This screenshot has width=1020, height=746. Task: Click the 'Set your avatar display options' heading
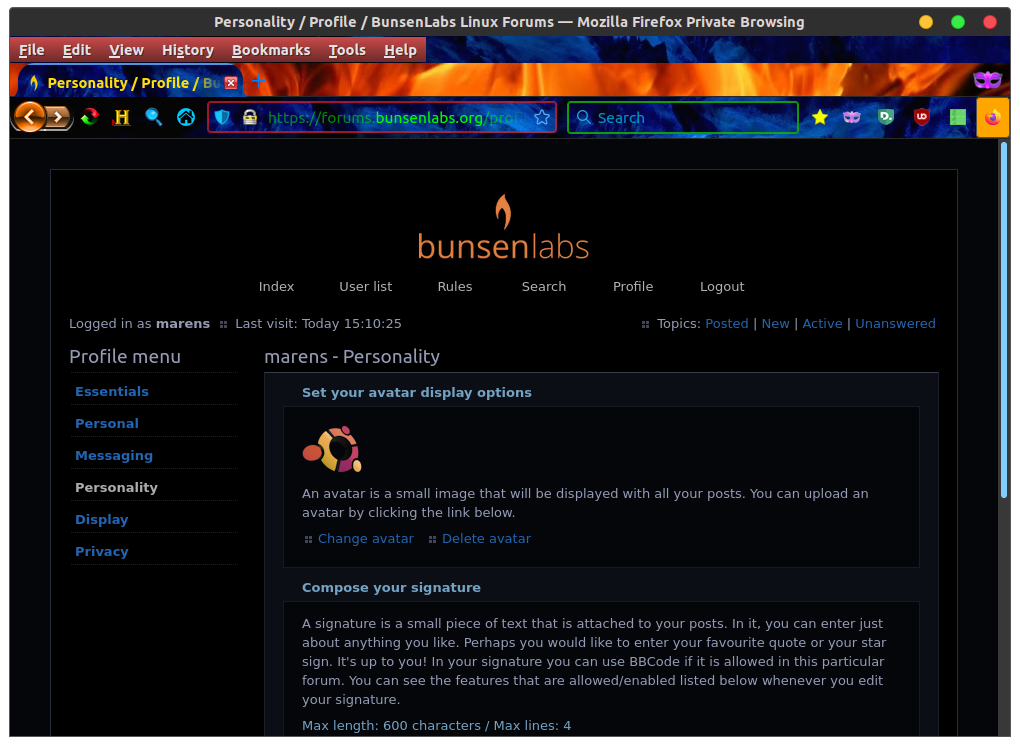(x=416, y=393)
